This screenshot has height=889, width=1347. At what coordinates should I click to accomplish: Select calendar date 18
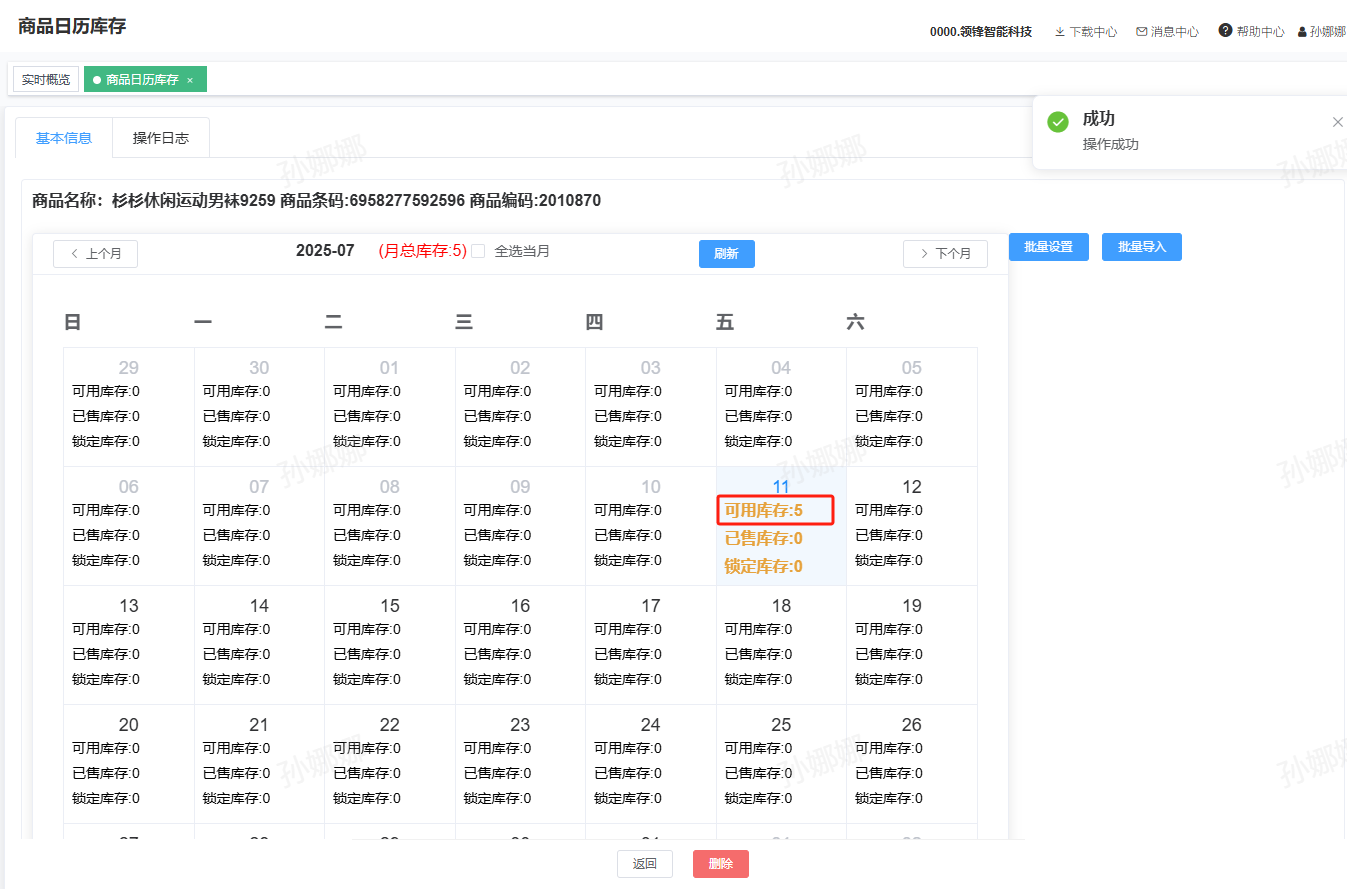tap(781, 606)
